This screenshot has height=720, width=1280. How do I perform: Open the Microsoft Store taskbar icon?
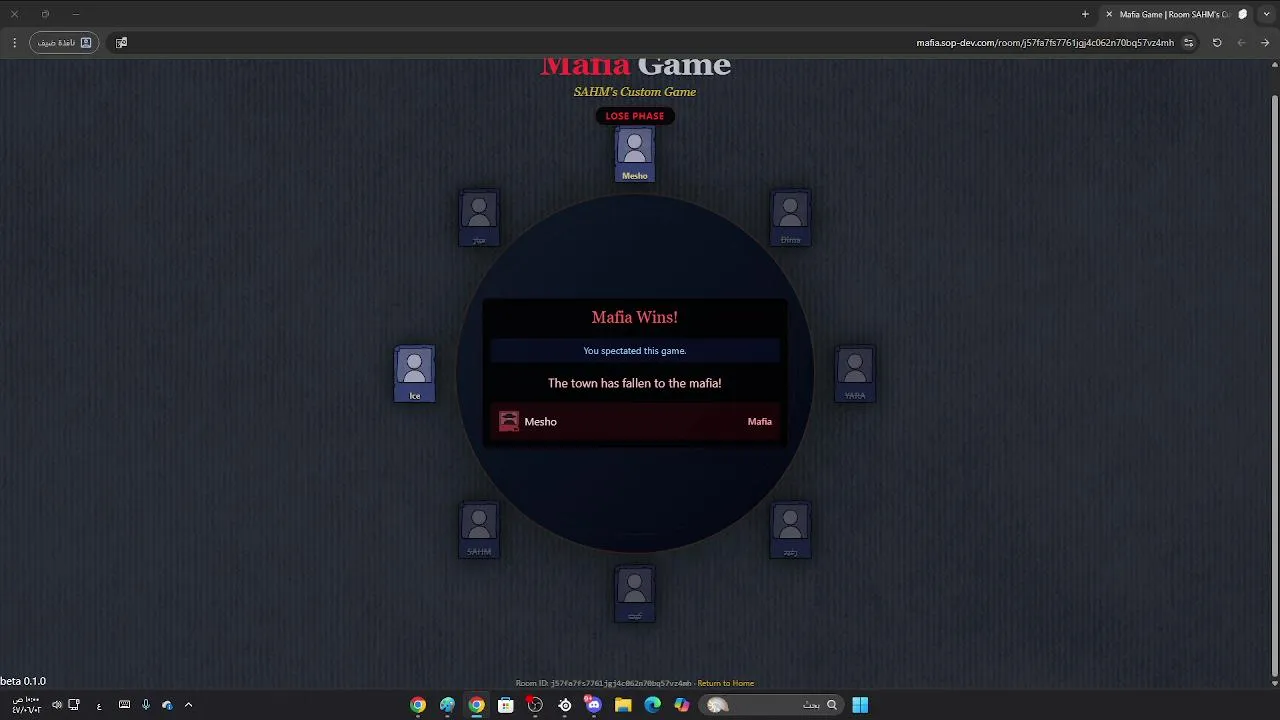(x=506, y=705)
